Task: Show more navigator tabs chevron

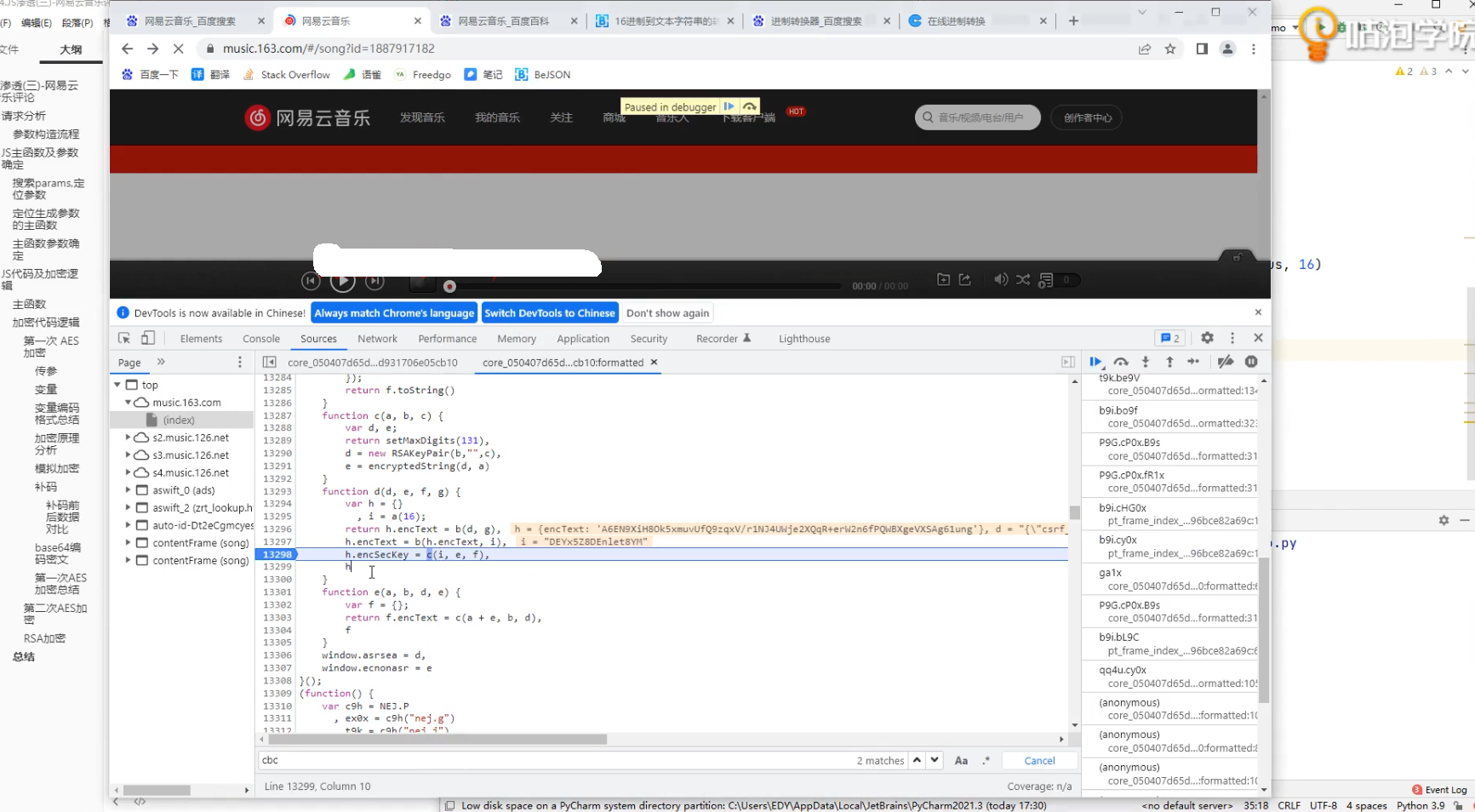Action: 161,362
